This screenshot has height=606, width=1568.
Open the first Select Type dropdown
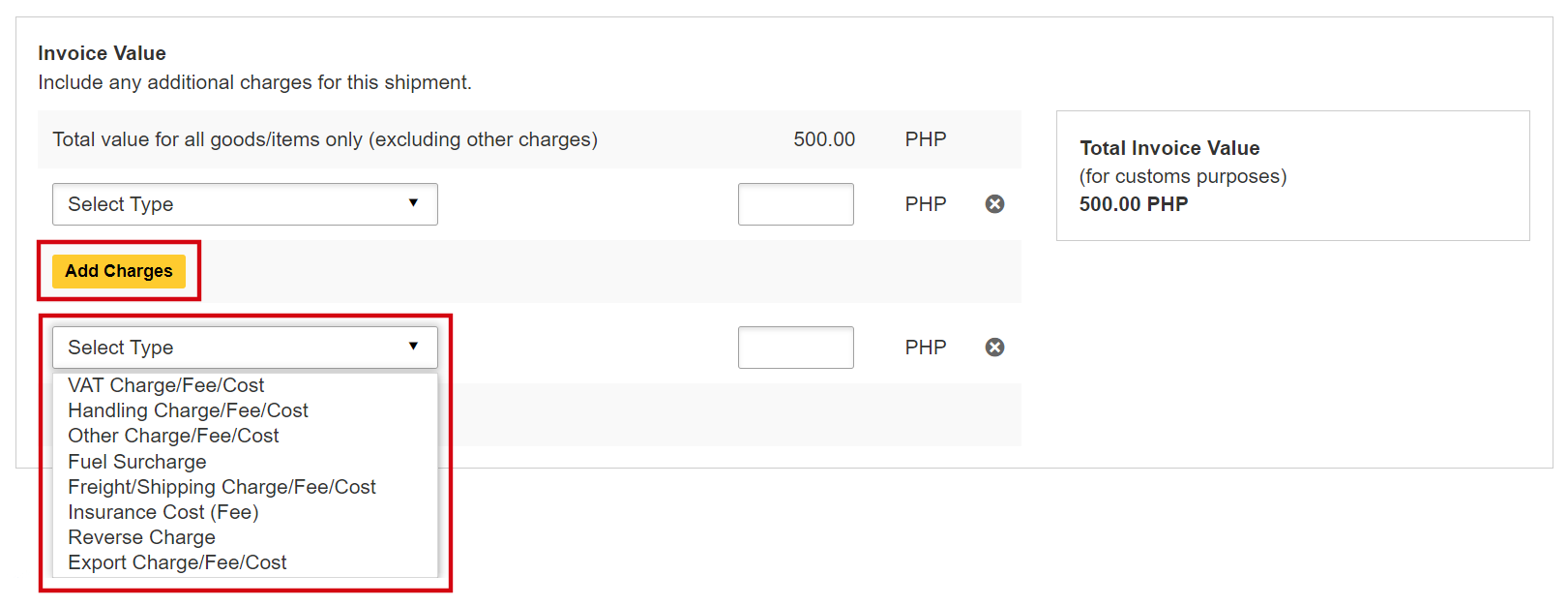[245, 204]
